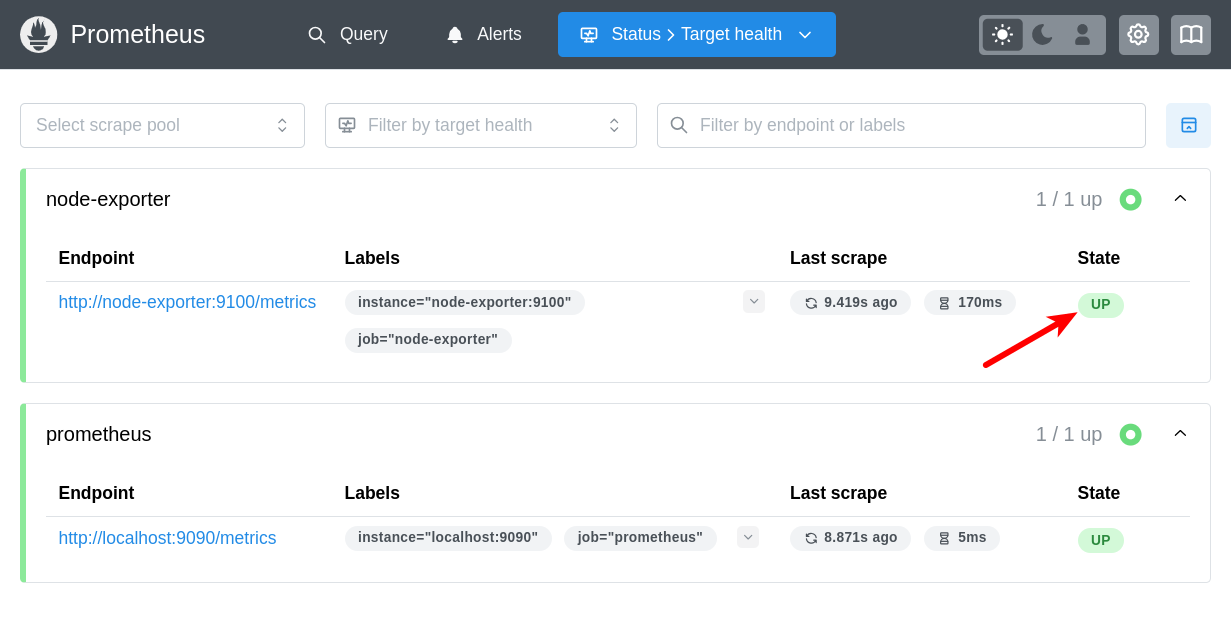The image size is (1231, 617).
Task: Switch to light theme sun icon
Action: click(x=1002, y=34)
